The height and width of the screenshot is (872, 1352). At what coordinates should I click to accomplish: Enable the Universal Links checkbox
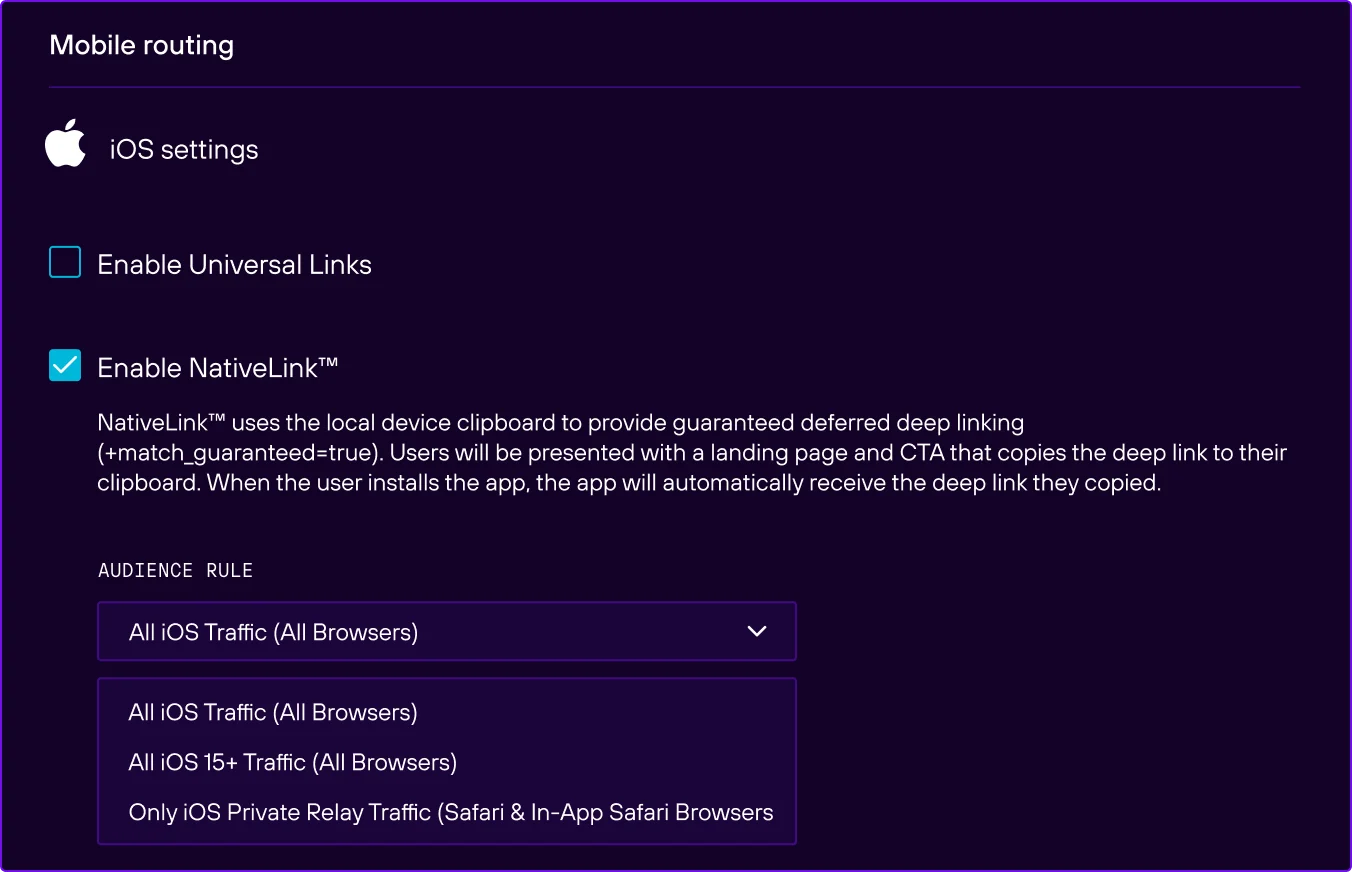tap(65, 264)
